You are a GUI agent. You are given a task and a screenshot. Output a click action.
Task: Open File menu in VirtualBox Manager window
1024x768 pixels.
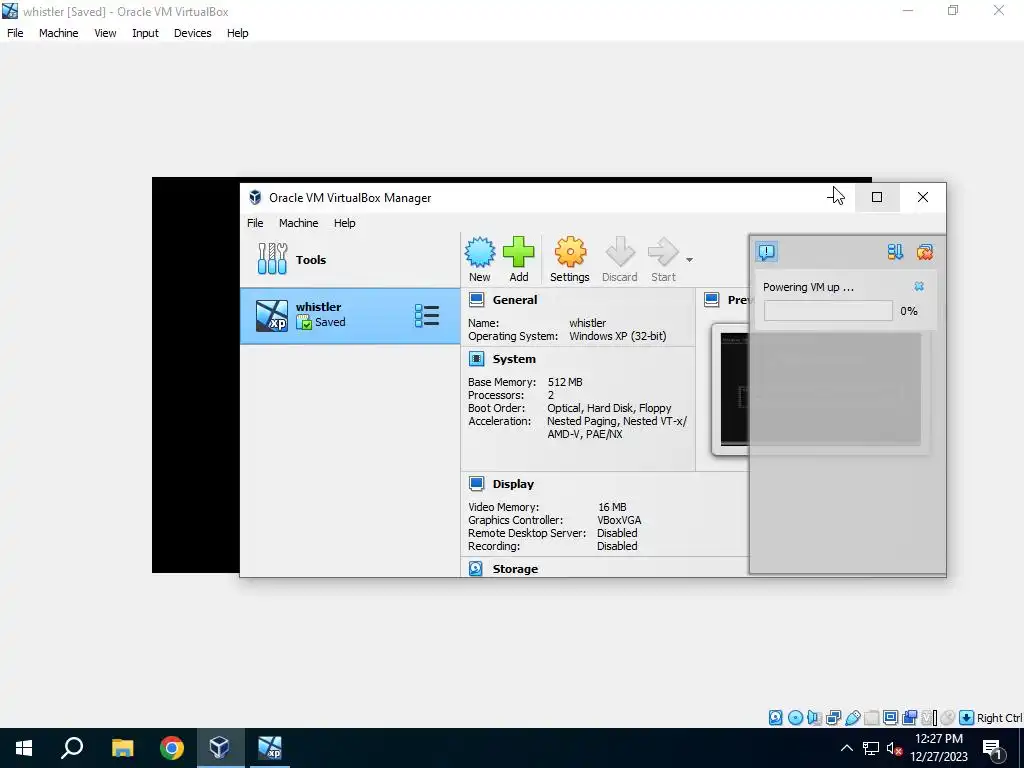click(x=255, y=223)
